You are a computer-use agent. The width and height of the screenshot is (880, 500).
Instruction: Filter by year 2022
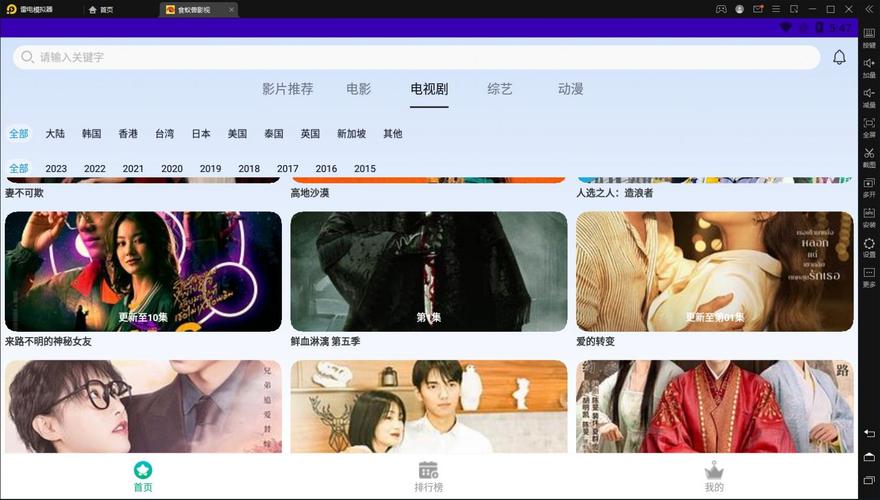coord(95,169)
